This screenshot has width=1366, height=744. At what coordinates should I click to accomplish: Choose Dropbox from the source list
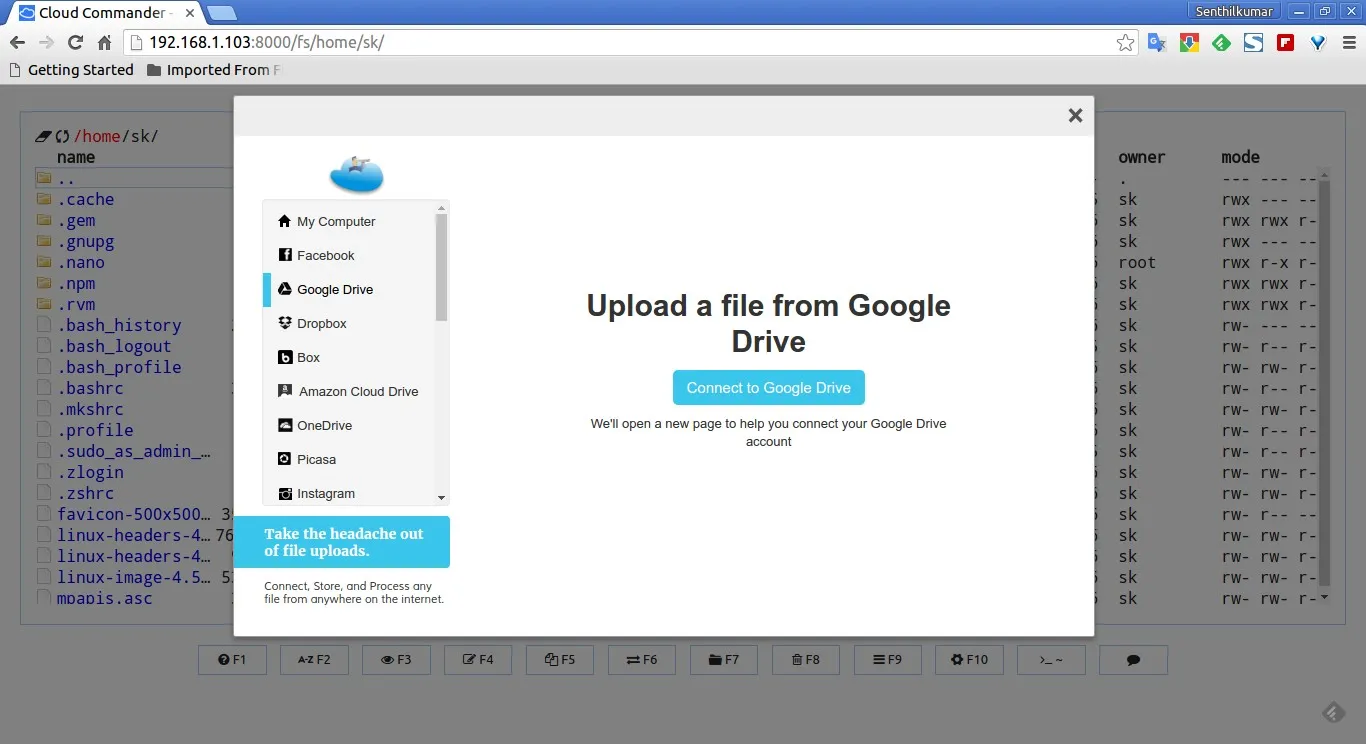tap(321, 323)
